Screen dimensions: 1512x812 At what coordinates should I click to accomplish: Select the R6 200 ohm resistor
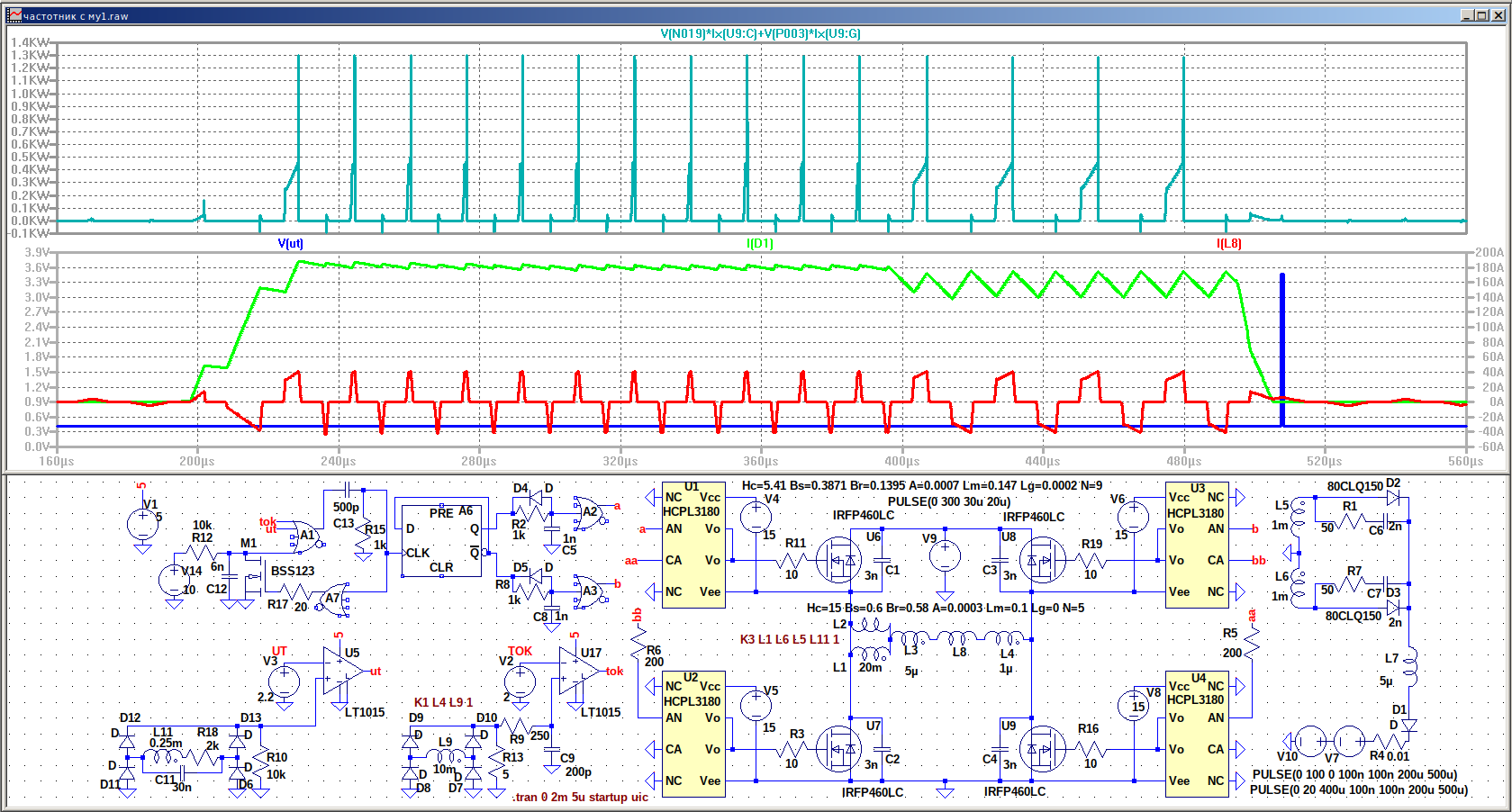pyautogui.click(x=638, y=644)
